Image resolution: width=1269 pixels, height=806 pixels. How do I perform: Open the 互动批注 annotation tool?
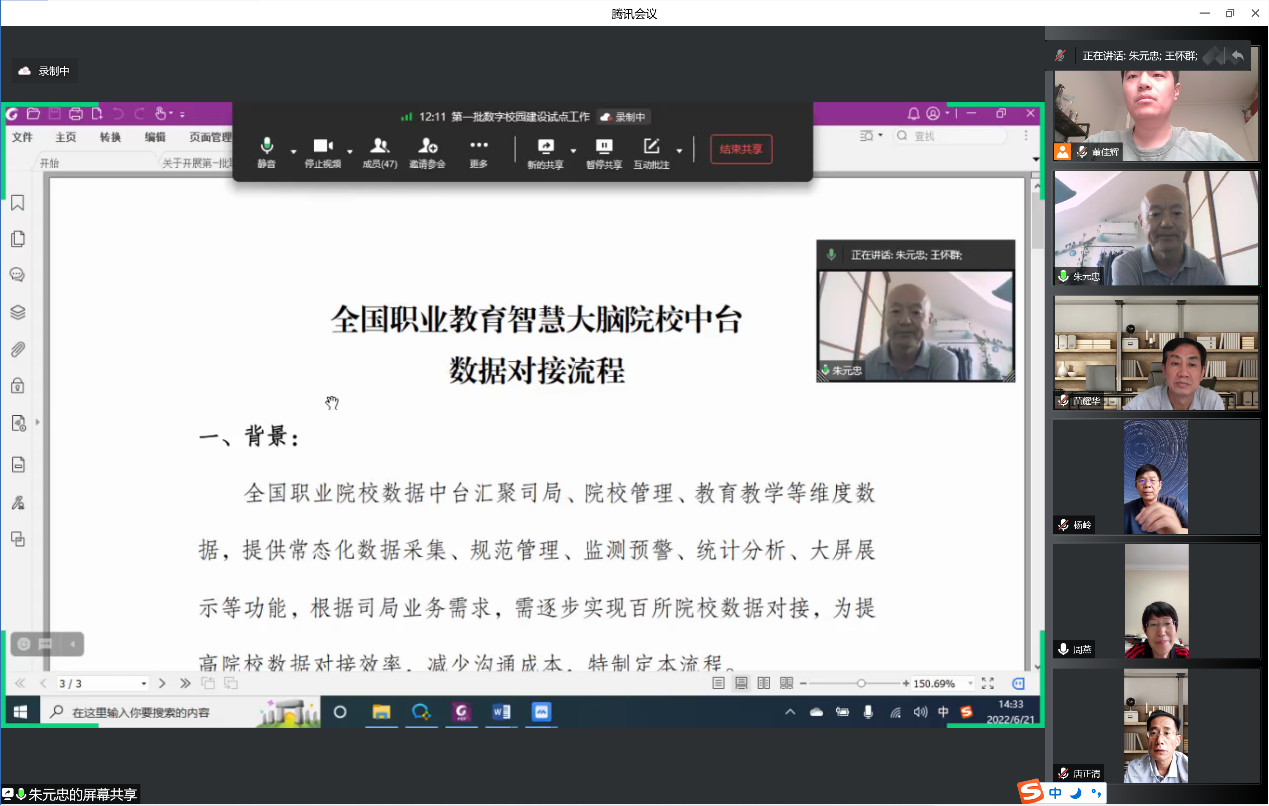pos(651,151)
